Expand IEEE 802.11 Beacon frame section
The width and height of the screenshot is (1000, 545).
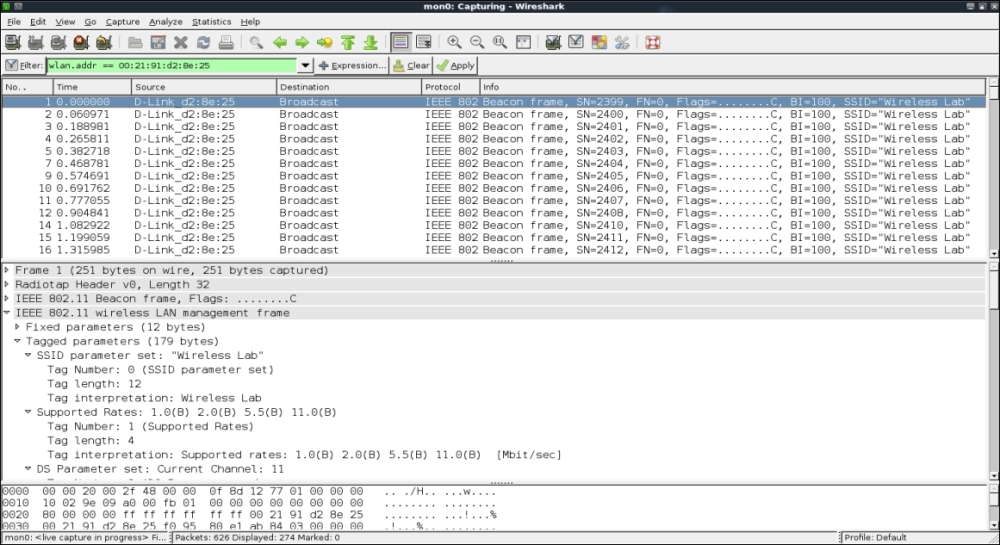7,298
